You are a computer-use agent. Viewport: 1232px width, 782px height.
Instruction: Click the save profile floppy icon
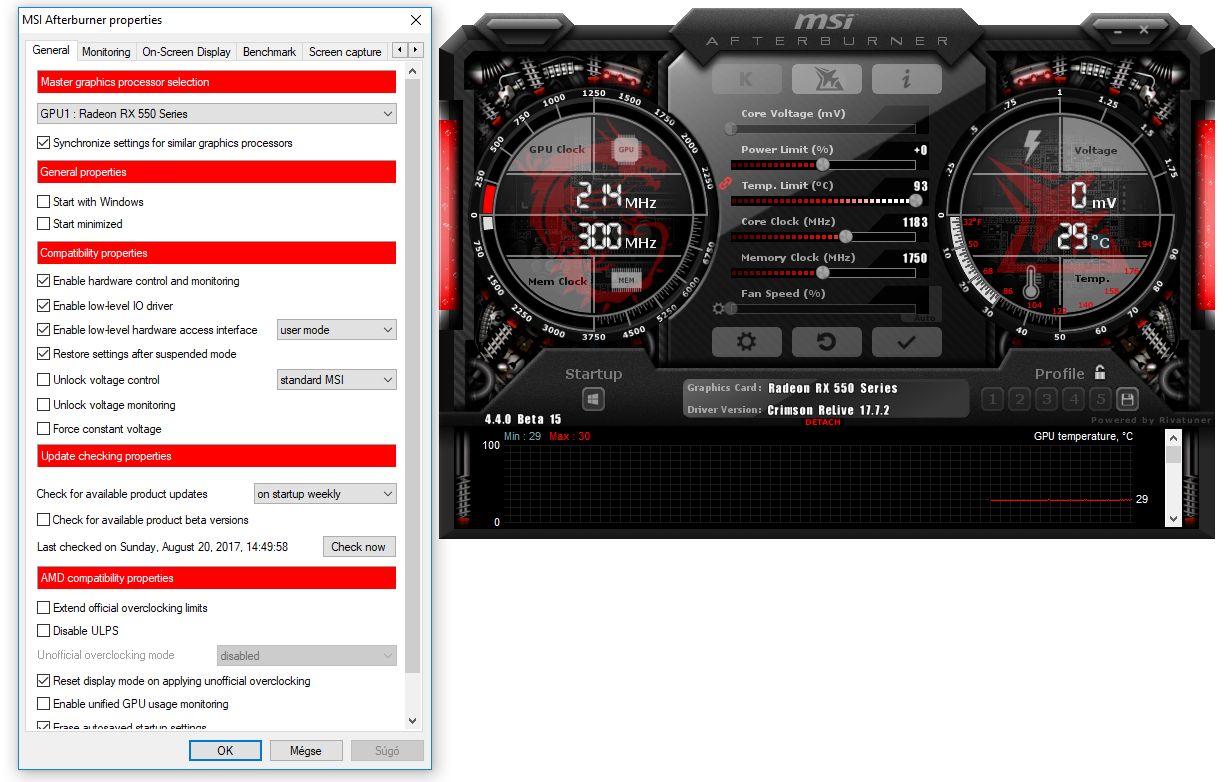pyautogui.click(x=1128, y=400)
